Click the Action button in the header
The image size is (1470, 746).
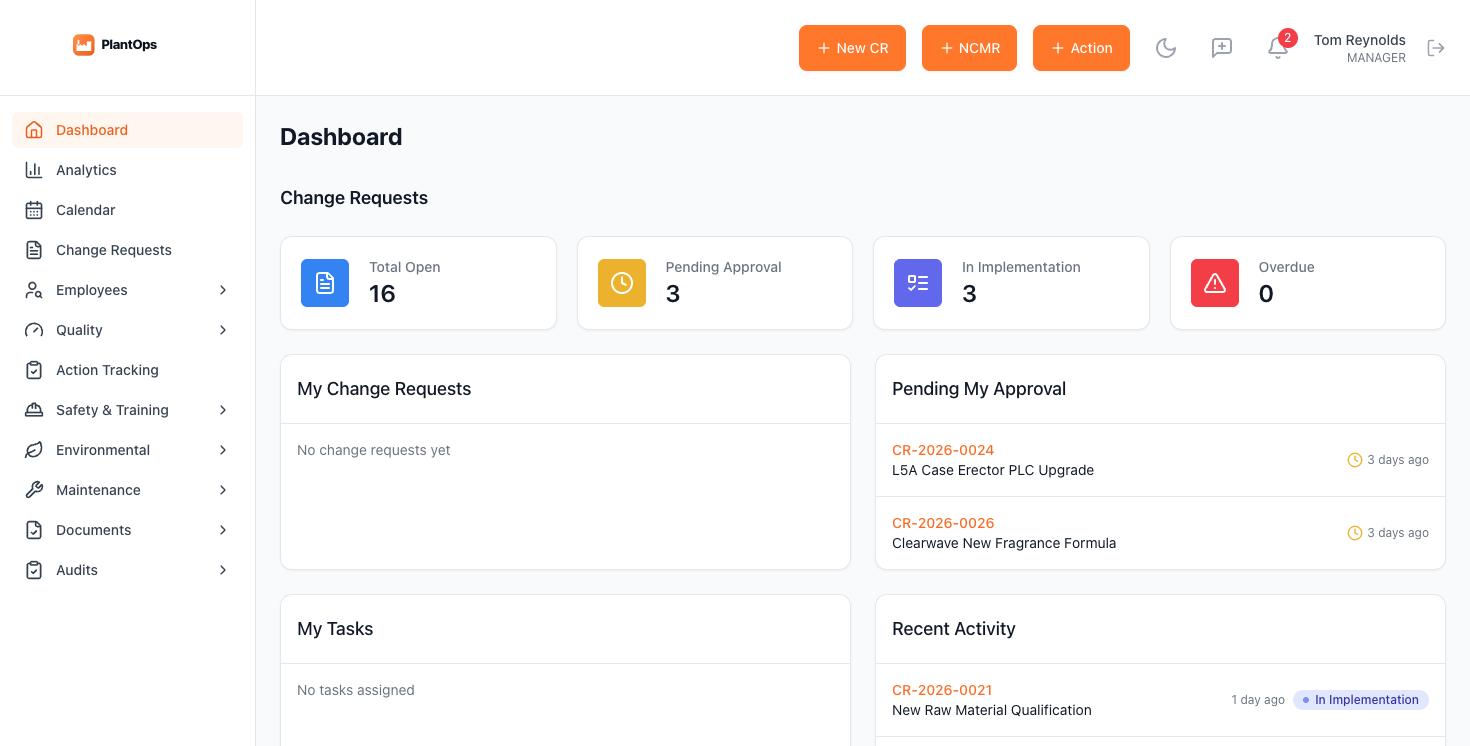[x=1081, y=48]
